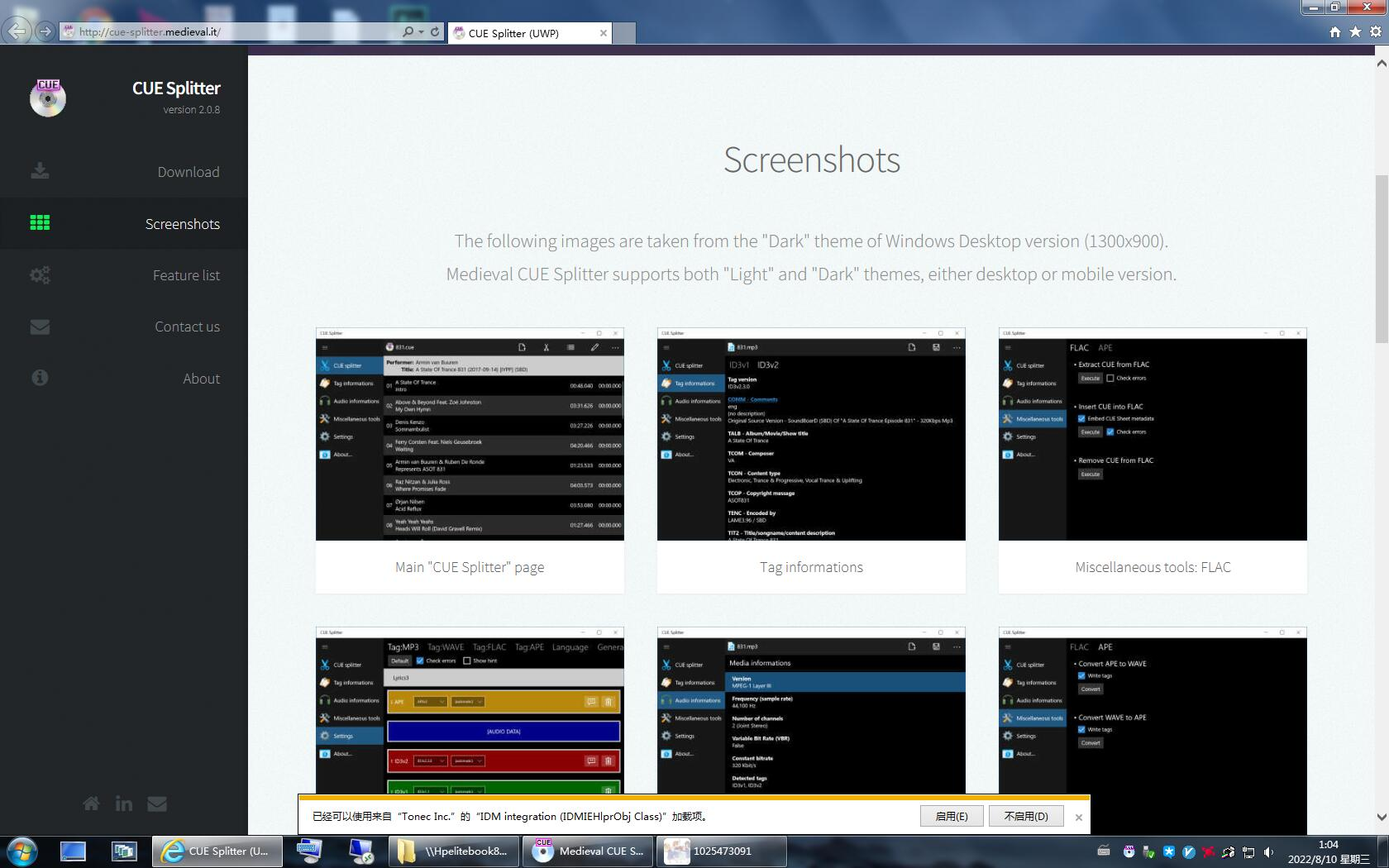Screen dimensions: 1389x868
Task: Open the CUE Splitter IE taskbar item
Action: (x=217, y=851)
